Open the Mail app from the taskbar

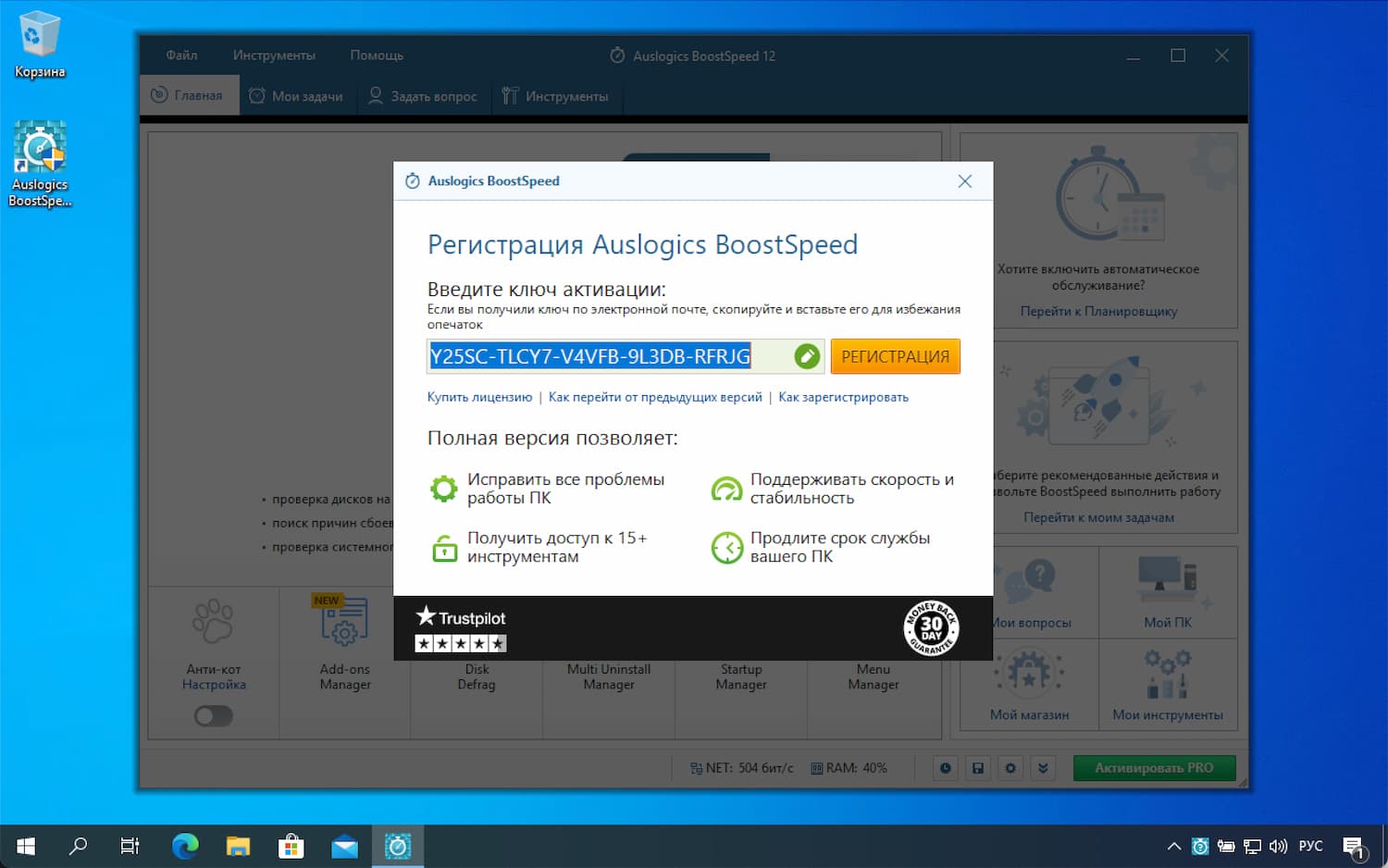click(344, 846)
